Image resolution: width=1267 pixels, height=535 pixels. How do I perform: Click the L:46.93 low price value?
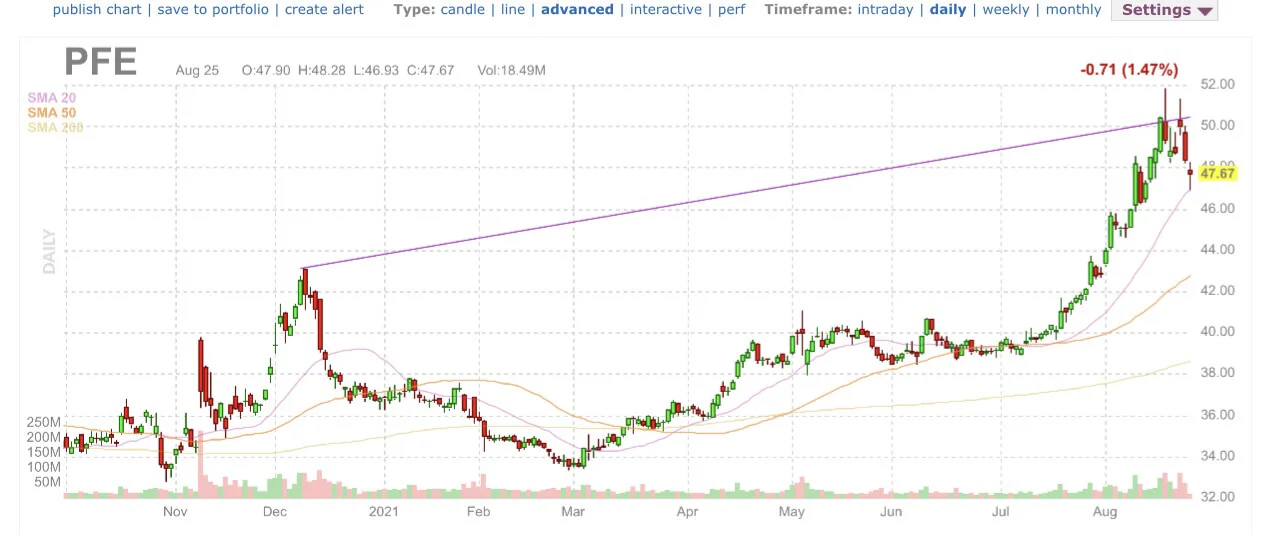click(x=376, y=70)
